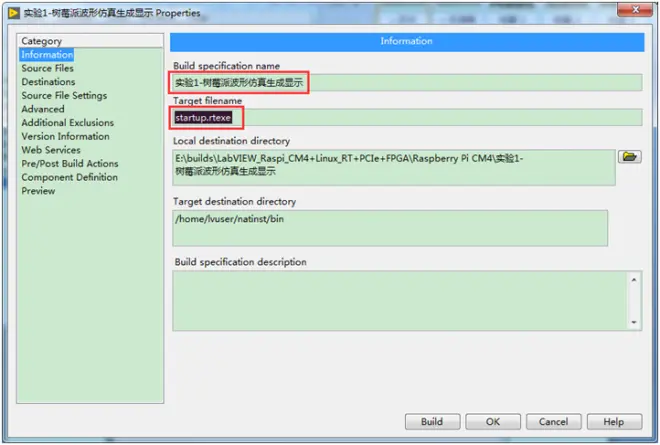Open Help for build properties
This screenshot has height=445, width=660.
[614, 421]
